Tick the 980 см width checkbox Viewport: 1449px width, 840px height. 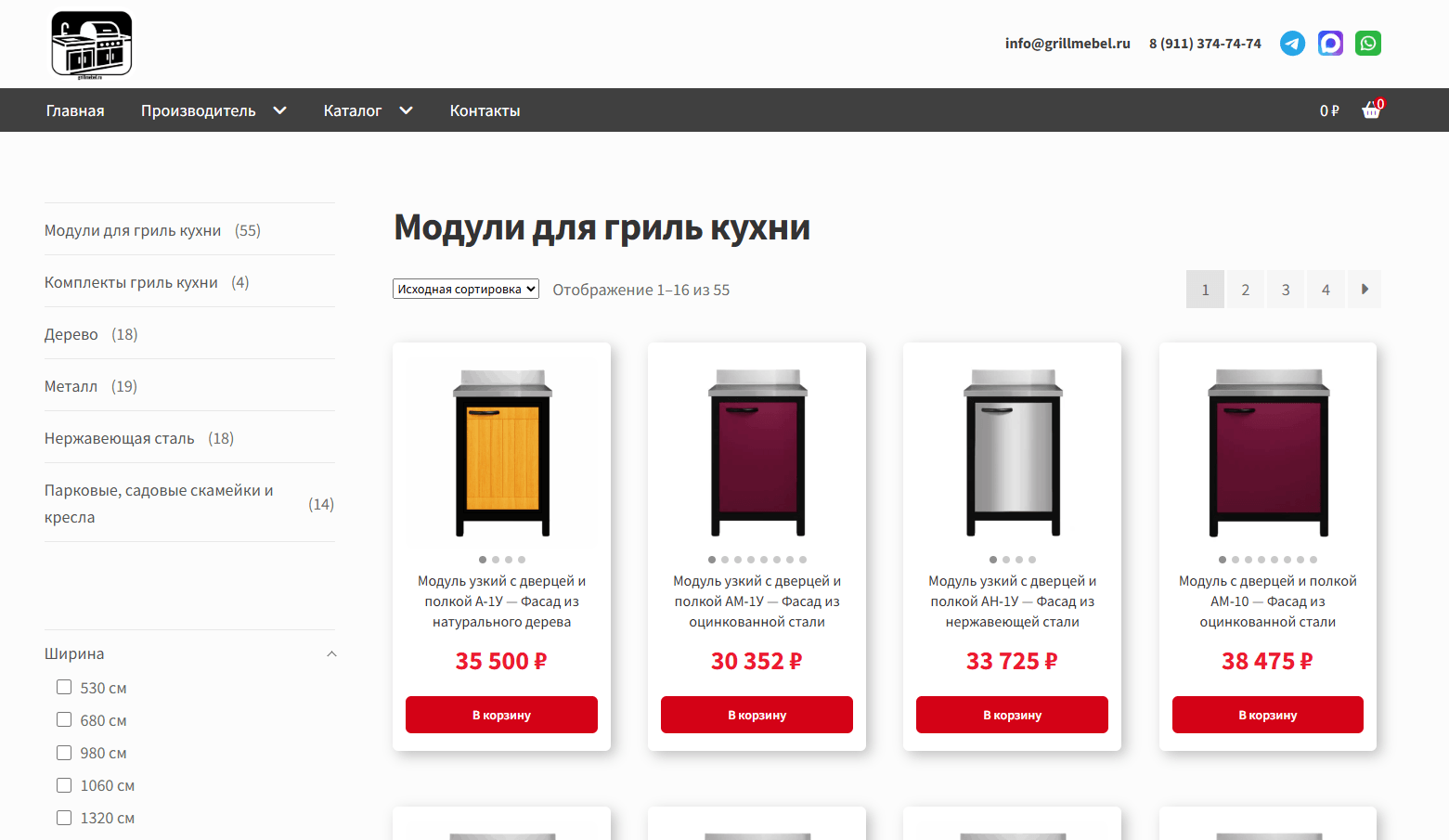coord(64,753)
